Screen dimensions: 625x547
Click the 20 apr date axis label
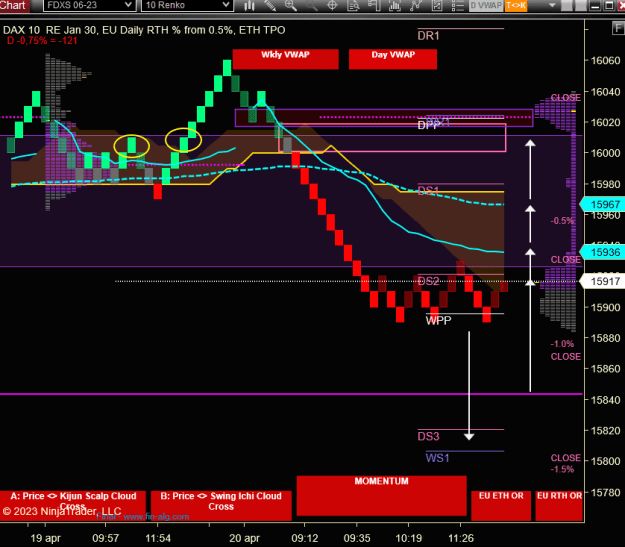pyautogui.click(x=244, y=538)
